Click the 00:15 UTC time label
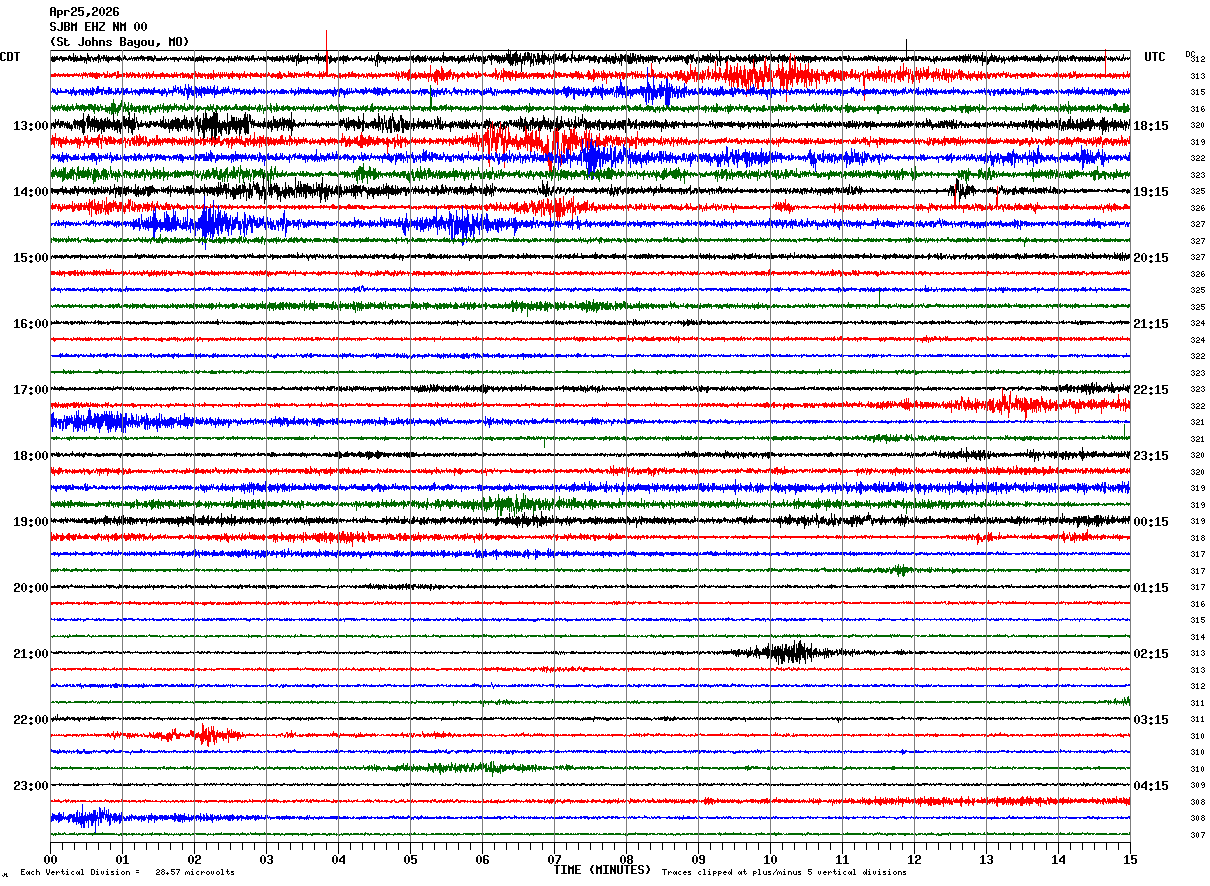1210x886 pixels. (x=1151, y=522)
